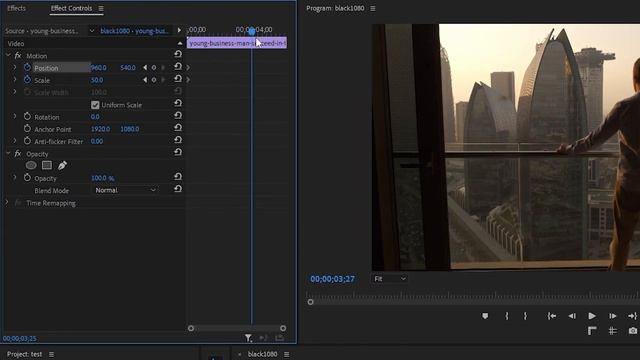Reset the Blend Mode parameter

(x=178, y=189)
